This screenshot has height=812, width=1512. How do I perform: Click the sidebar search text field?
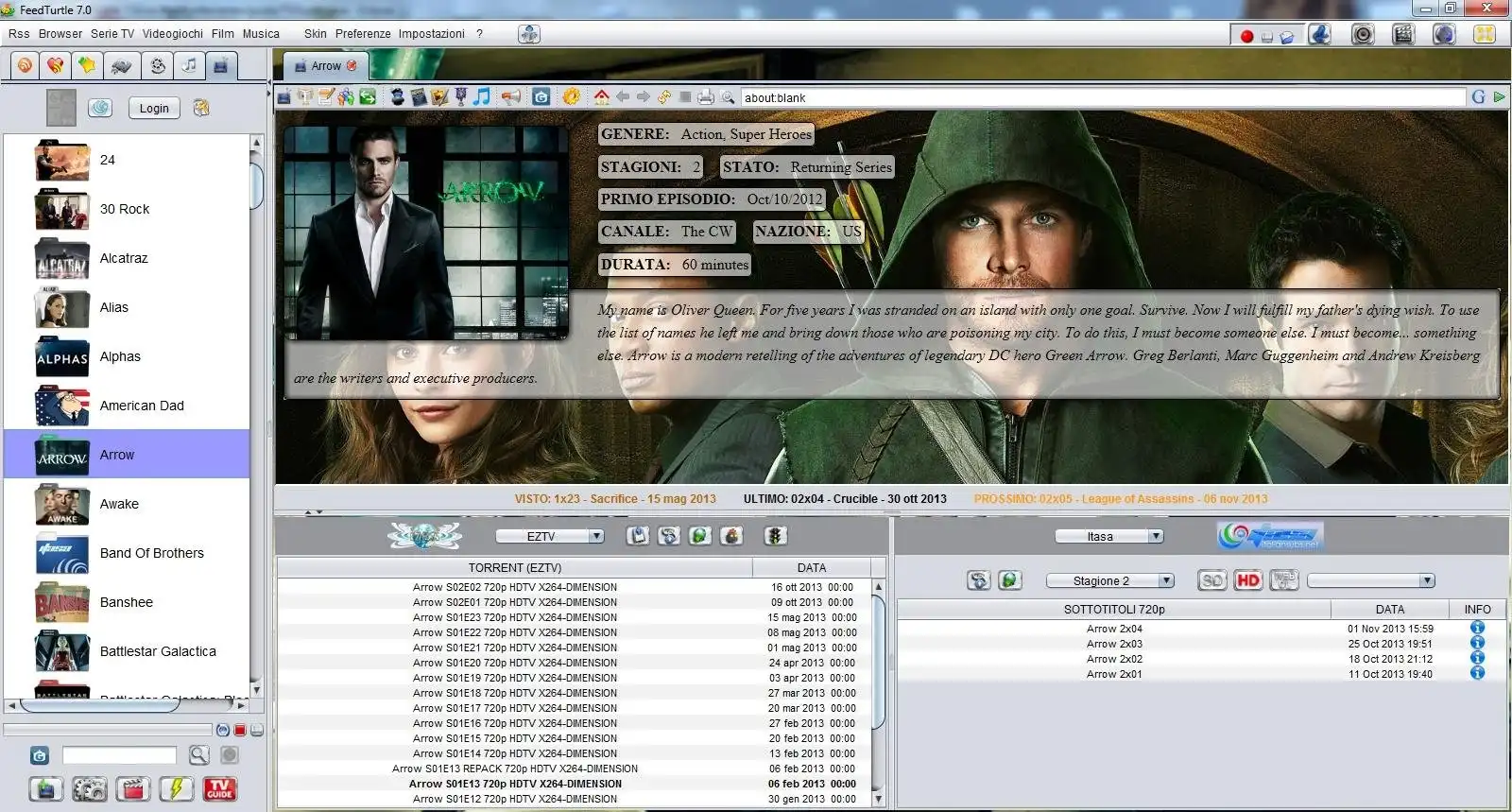tap(119, 755)
